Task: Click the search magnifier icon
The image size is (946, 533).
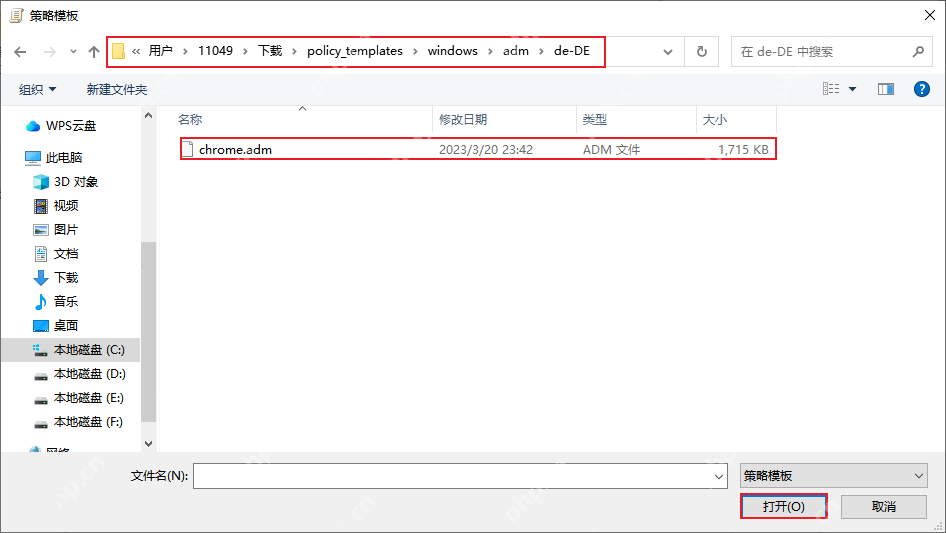Action: 918,52
